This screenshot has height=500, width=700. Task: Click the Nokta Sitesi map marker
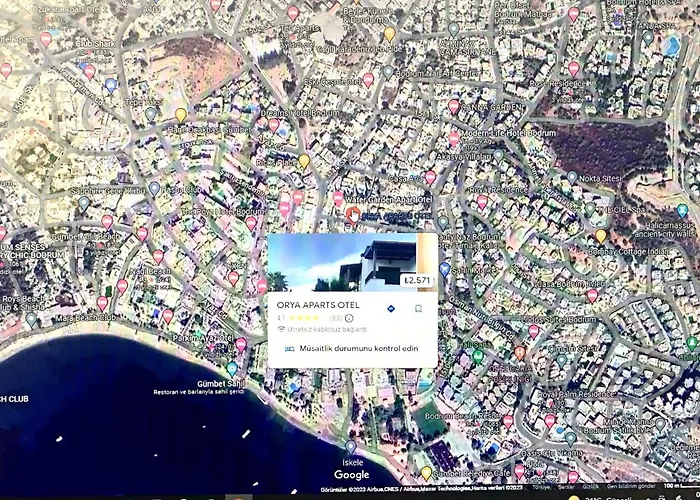[x=571, y=177]
